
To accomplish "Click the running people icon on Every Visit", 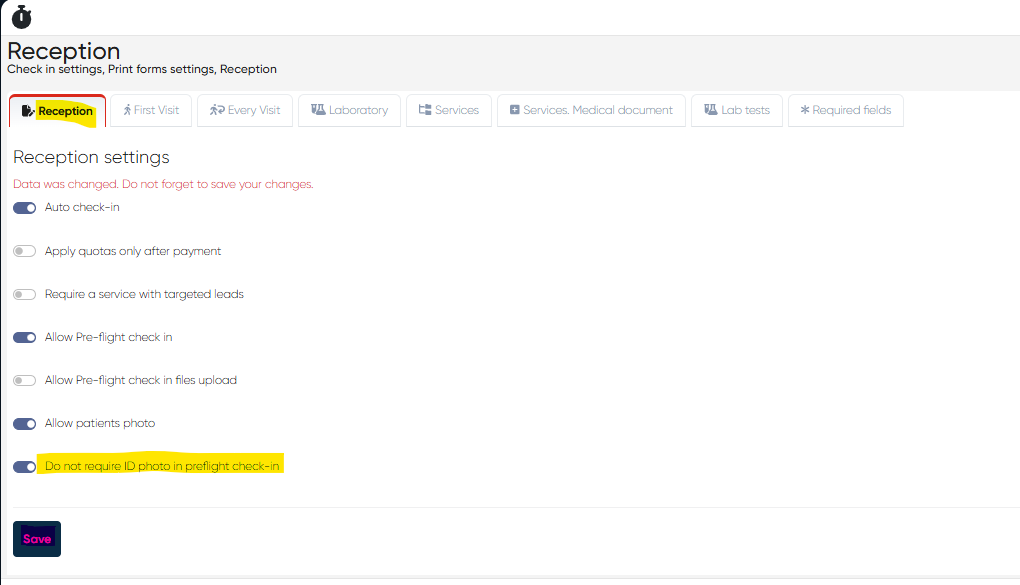I will tap(216, 110).
